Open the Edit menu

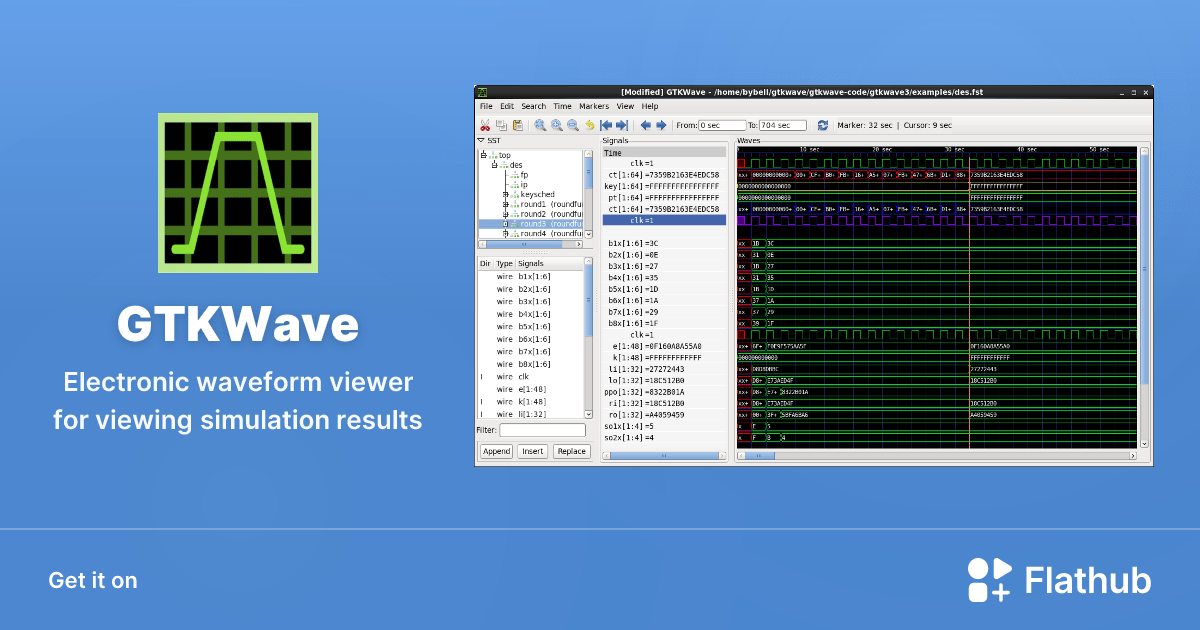(507, 106)
